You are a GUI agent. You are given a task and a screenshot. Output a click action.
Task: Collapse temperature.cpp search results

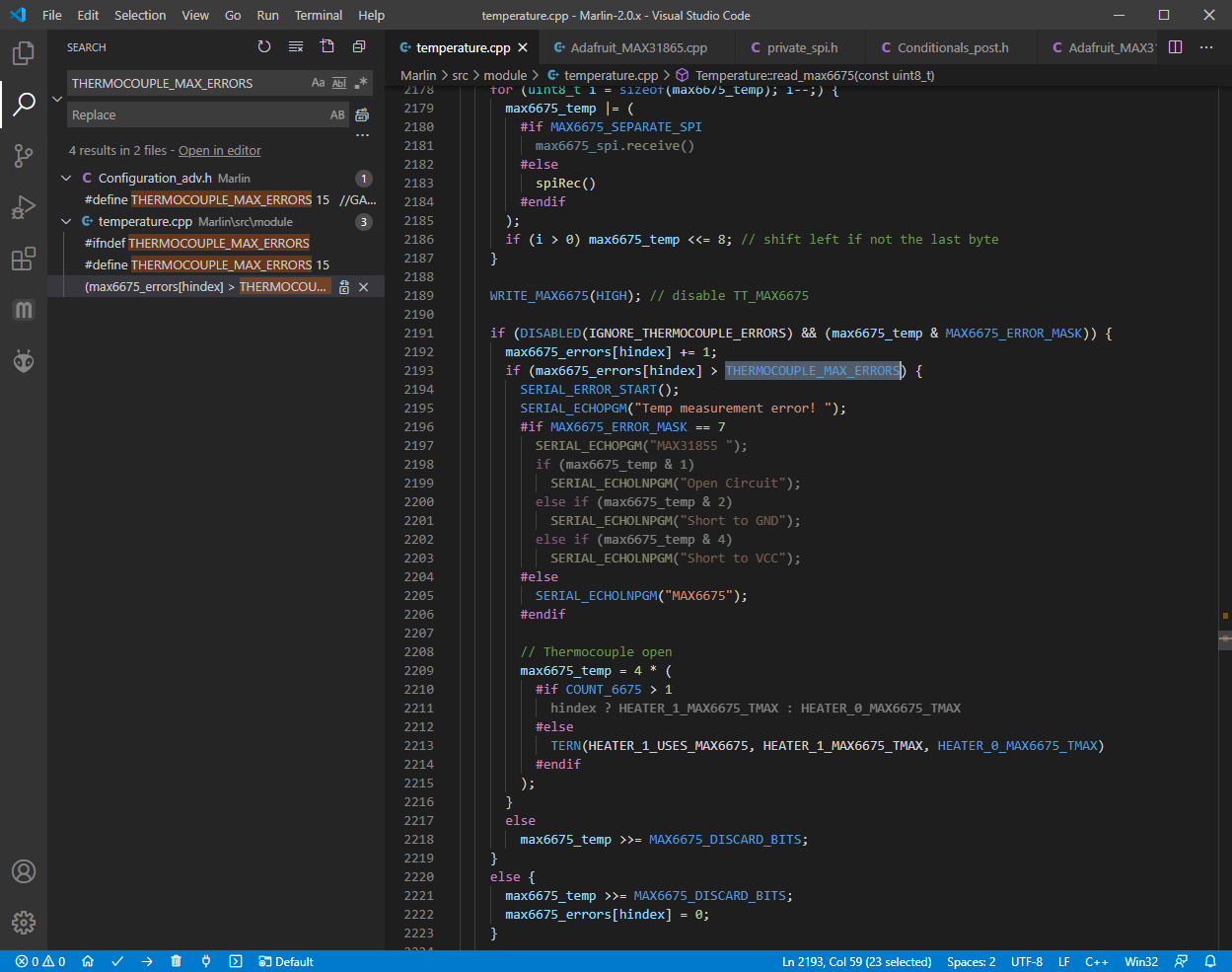point(66,221)
